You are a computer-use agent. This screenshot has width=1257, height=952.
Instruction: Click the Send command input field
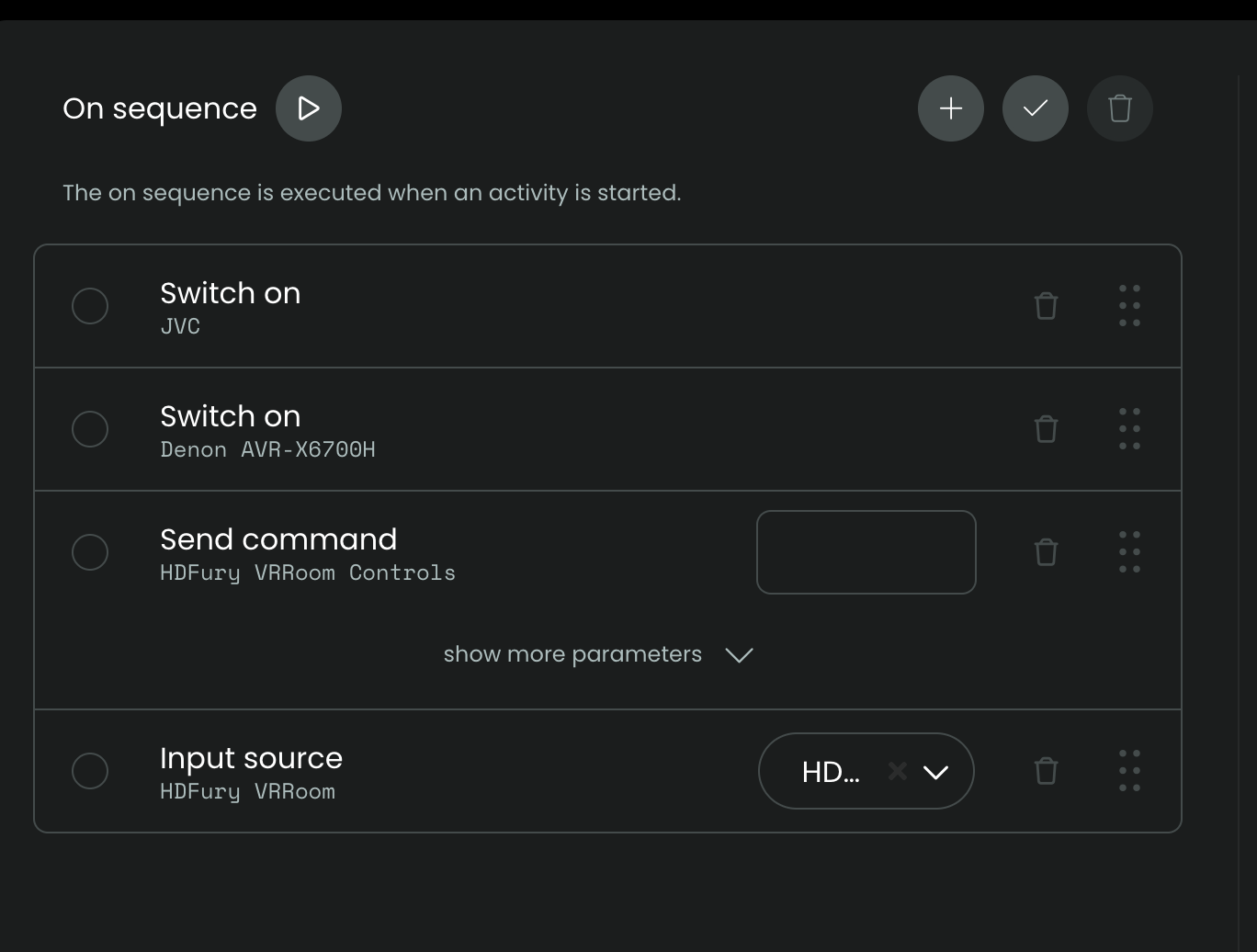tap(866, 552)
